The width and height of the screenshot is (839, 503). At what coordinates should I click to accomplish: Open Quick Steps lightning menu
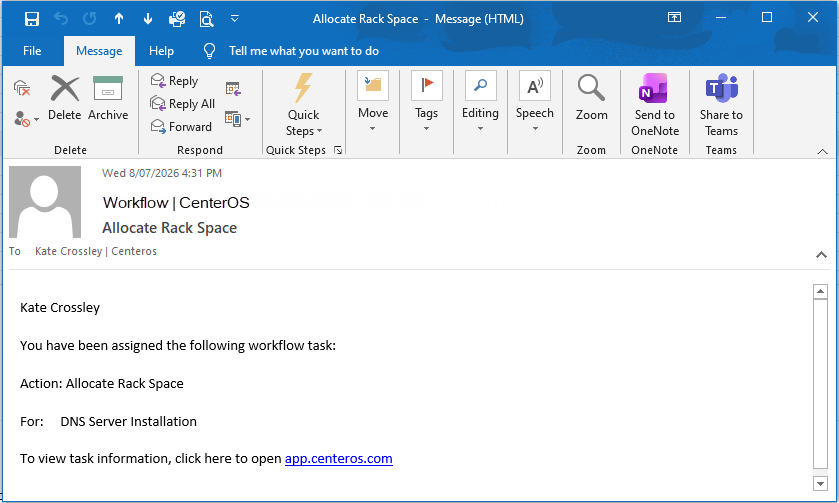(x=303, y=105)
